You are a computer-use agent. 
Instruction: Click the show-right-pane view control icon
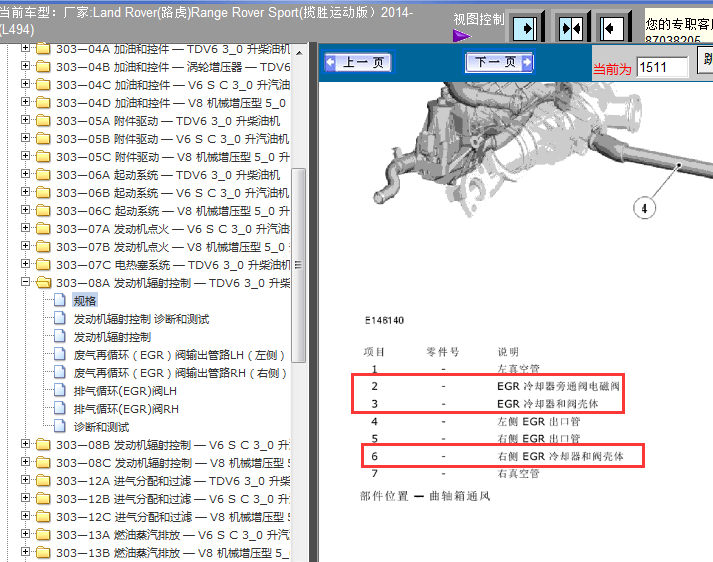526,28
